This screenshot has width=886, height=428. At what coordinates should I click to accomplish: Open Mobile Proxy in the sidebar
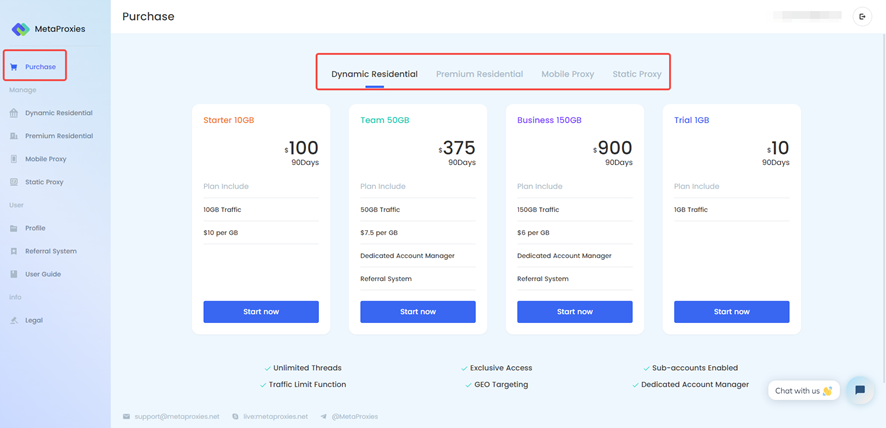tap(46, 159)
